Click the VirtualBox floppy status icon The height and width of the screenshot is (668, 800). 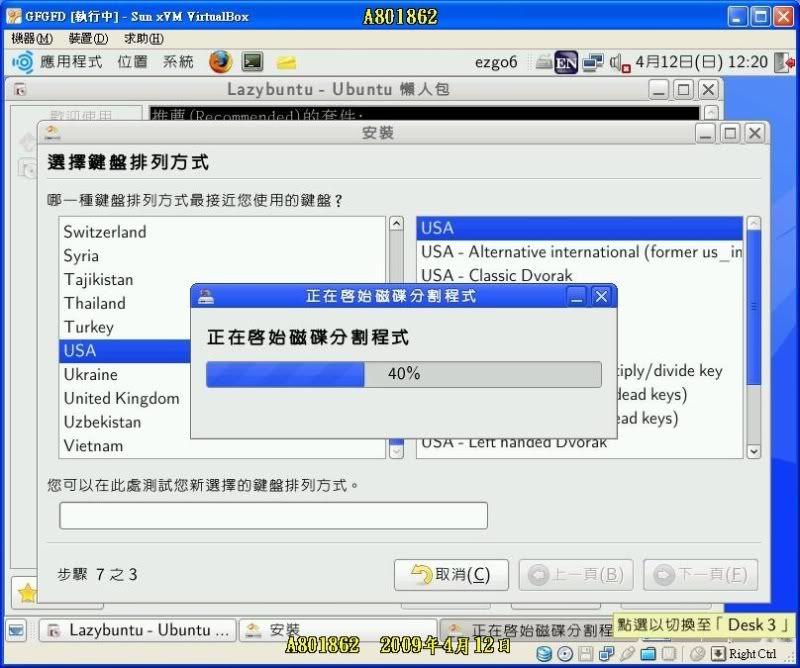(586, 654)
